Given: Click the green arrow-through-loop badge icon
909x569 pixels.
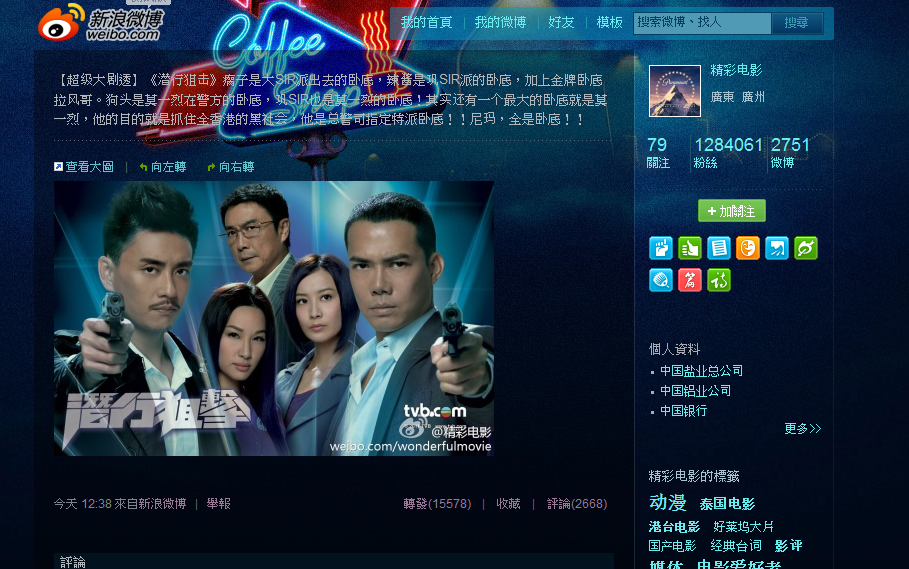Looking at the screenshot, I should (x=806, y=248).
